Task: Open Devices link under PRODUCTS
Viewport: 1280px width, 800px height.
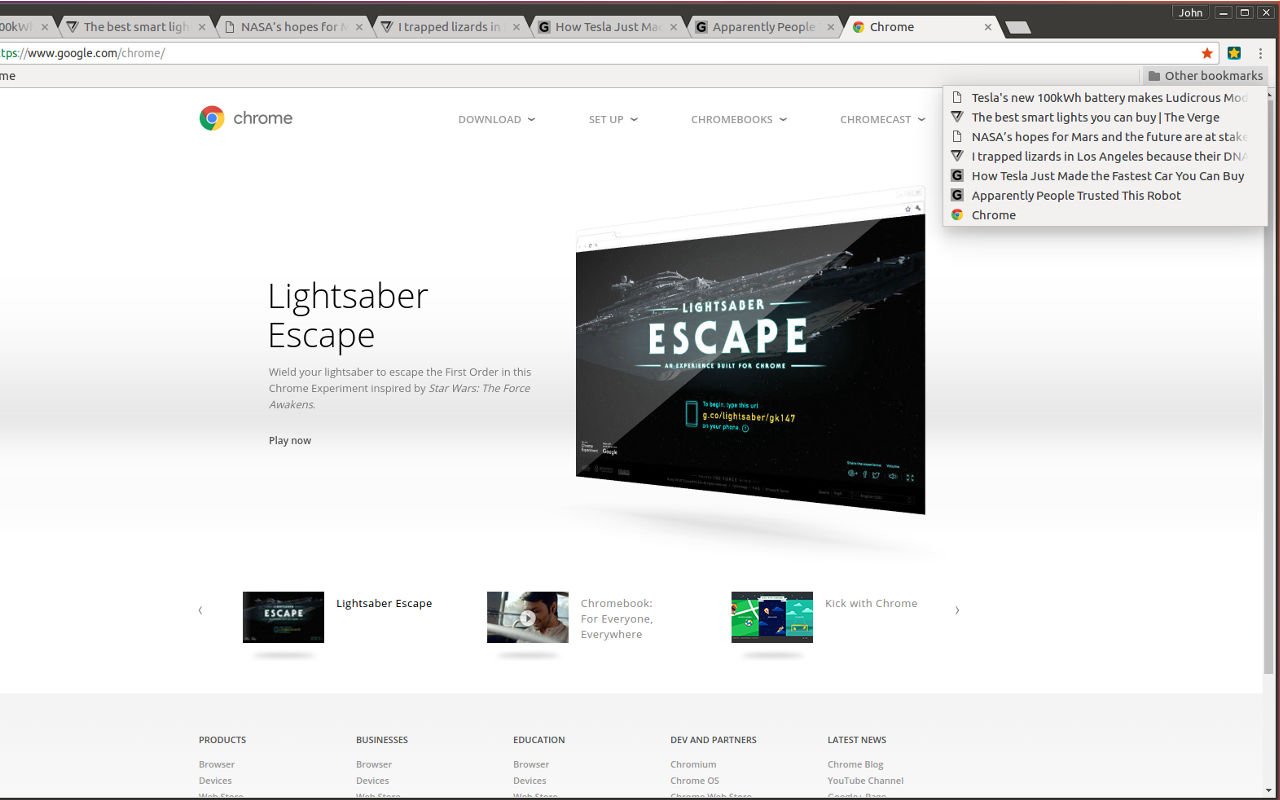Action: (215, 781)
